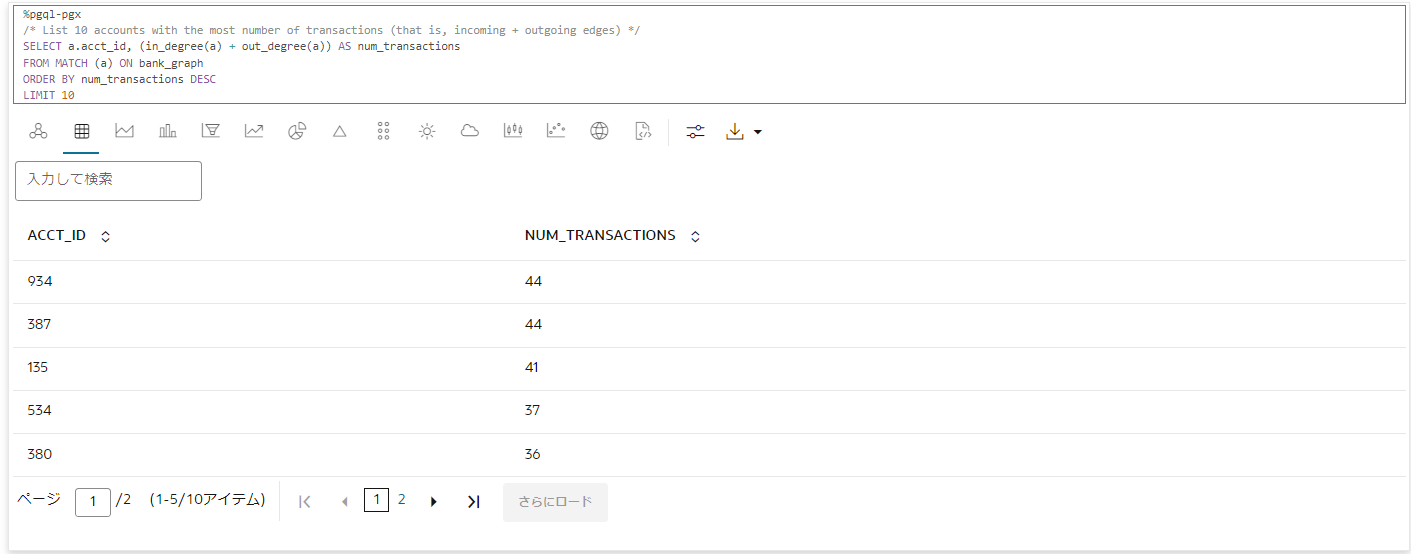Jump to the last page
The image size is (1411, 554).
[473, 502]
